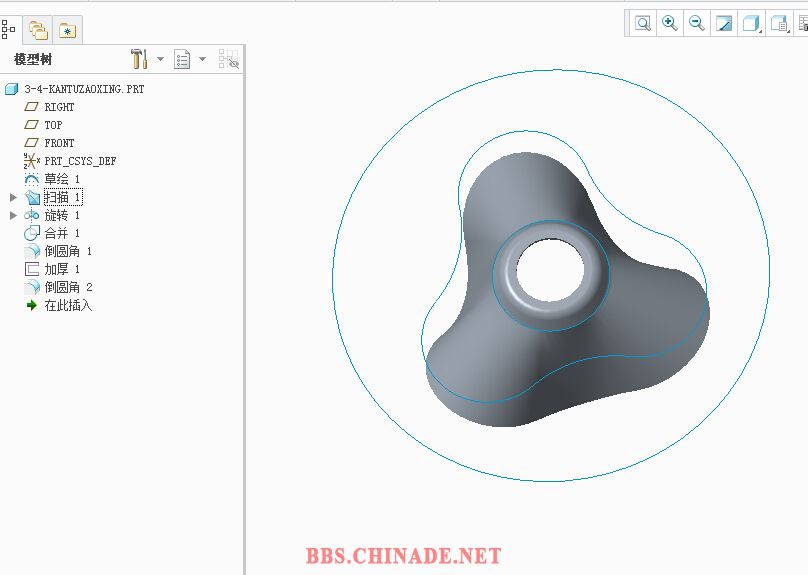Screen dimensions: 808x575
Task: Select the FRONT datum plane
Action: [x=59, y=143]
